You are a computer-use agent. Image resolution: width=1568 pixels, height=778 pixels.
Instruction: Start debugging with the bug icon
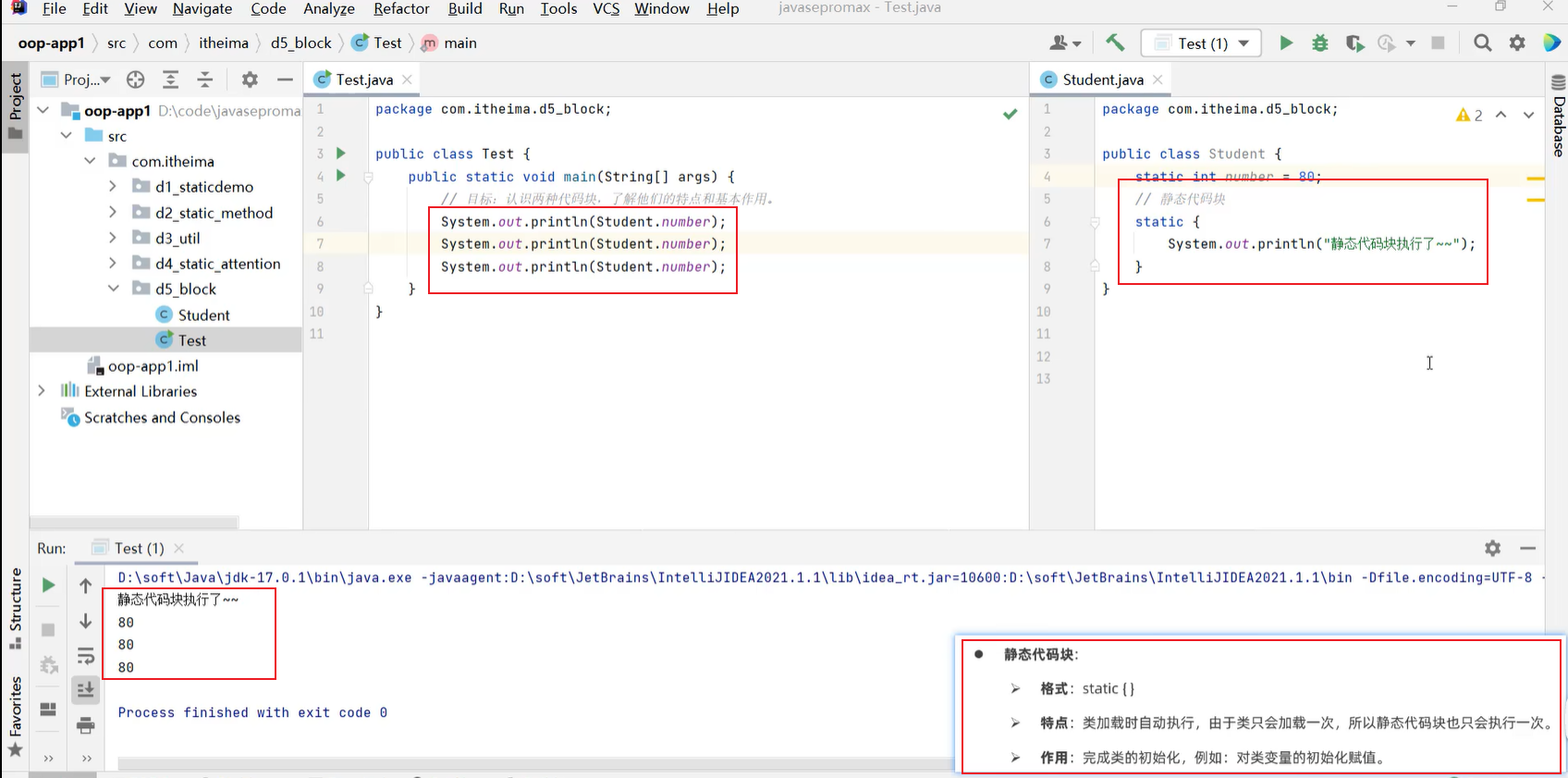pyautogui.click(x=1320, y=43)
